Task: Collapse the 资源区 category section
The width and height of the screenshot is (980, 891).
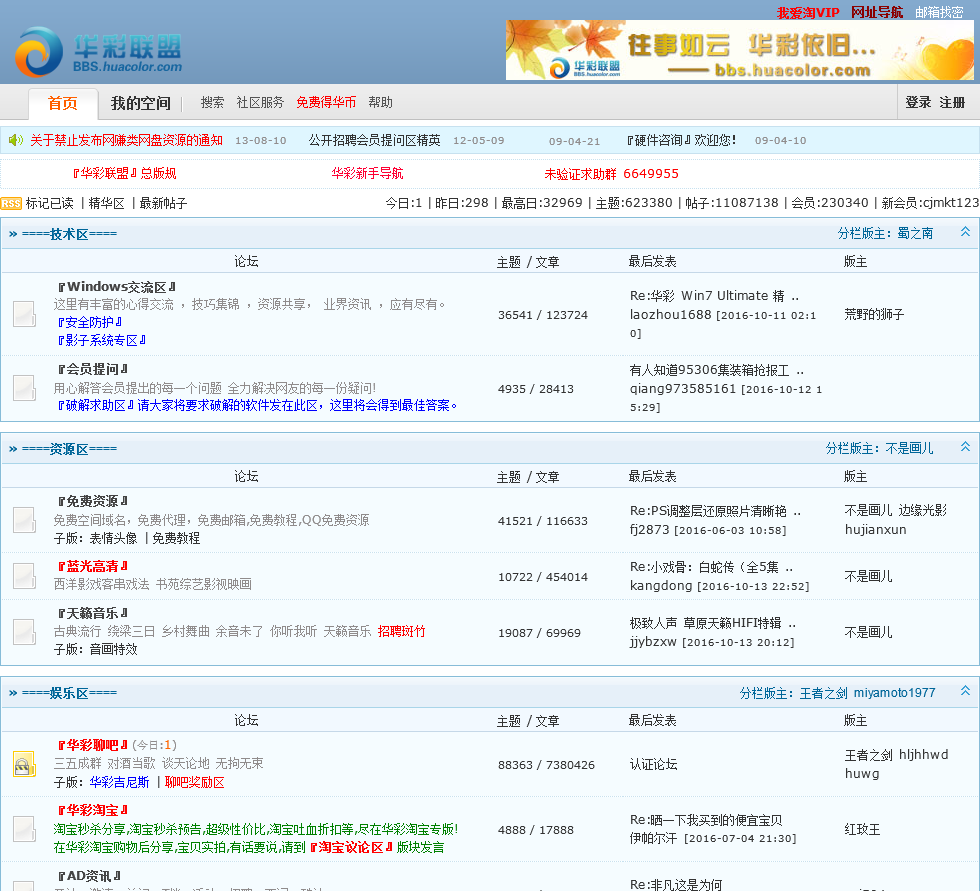Action: pyautogui.click(x=965, y=447)
